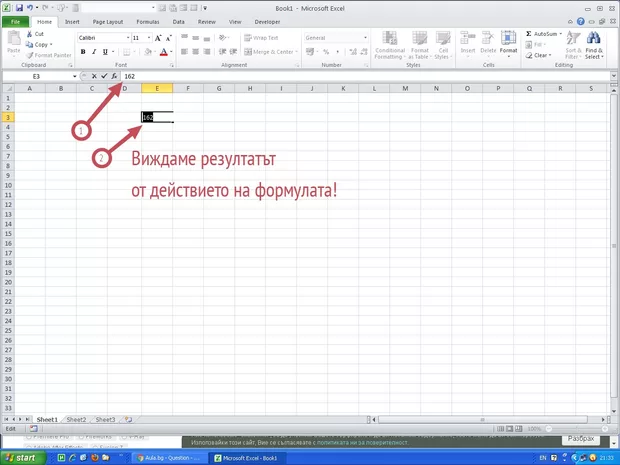
Task: Switch to Page Break Preview in status bar
Action: [519, 429]
